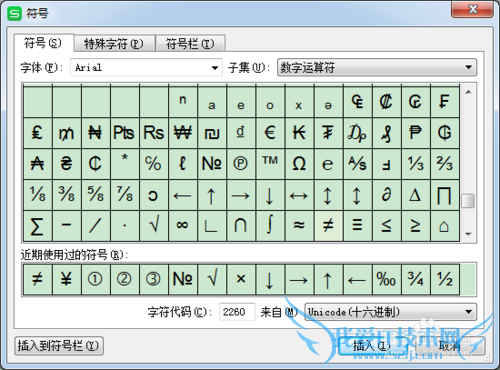Select the increment Δ symbol

point(415,195)
